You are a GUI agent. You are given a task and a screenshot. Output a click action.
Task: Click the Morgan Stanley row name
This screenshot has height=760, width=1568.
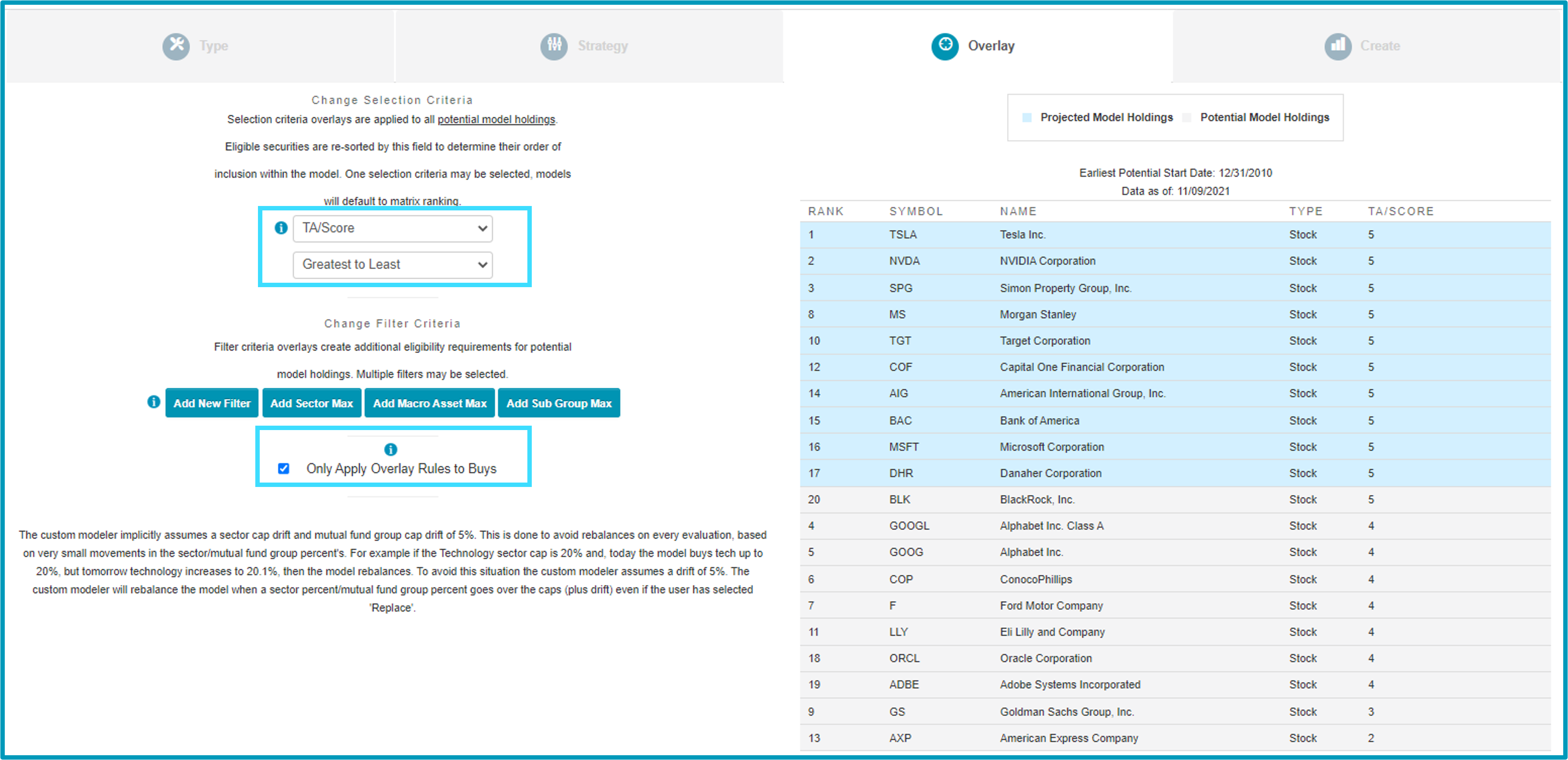pos(1038,314)
